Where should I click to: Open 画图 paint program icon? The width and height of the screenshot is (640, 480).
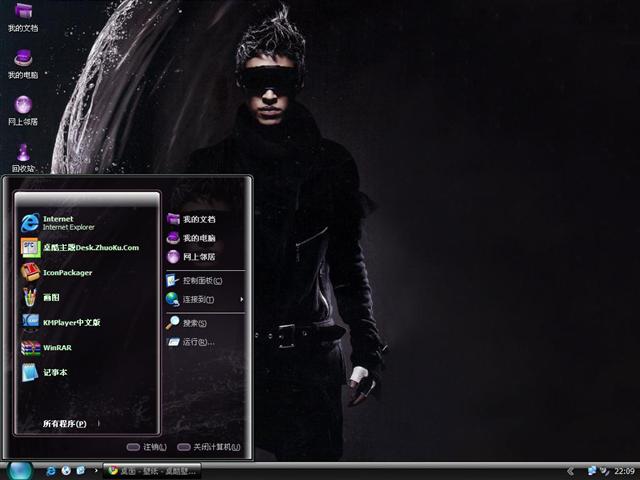coord(30,297)
